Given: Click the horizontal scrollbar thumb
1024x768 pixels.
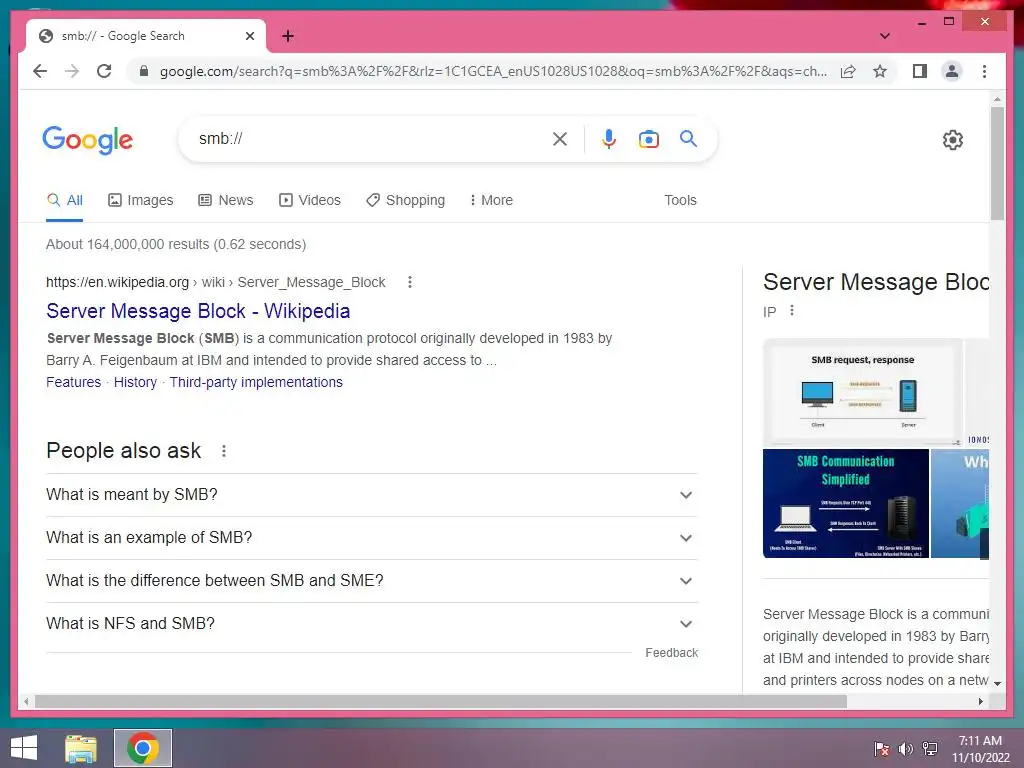Looking at the screenshot, I should 441,701.
